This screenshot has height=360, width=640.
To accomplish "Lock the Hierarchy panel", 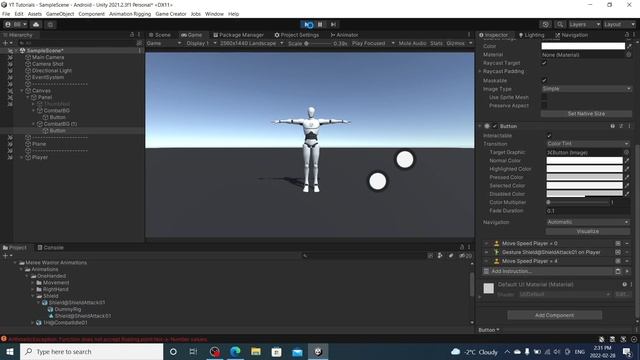I will [132, 35].
